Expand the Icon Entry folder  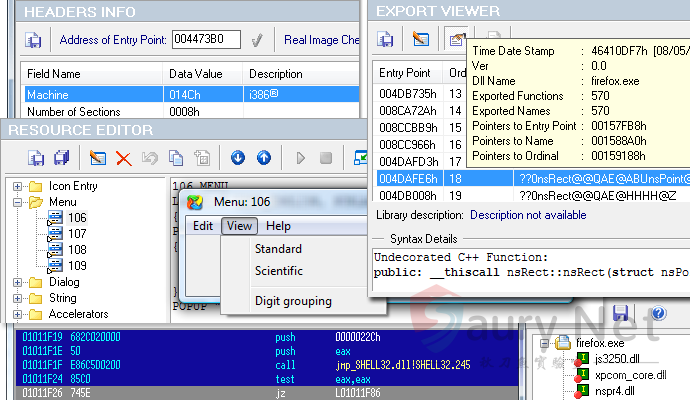click(18, 186)
